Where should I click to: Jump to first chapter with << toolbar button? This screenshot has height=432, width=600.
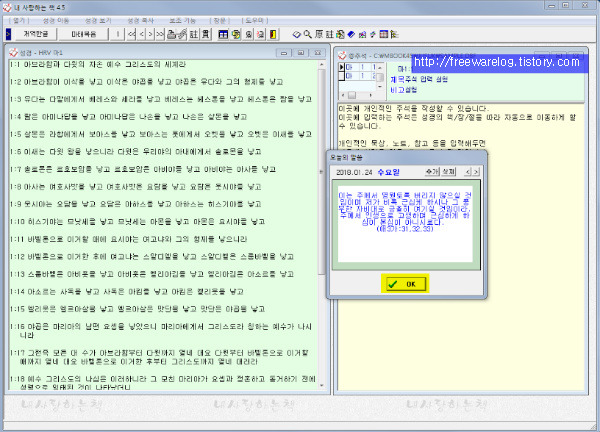[132, 34]
